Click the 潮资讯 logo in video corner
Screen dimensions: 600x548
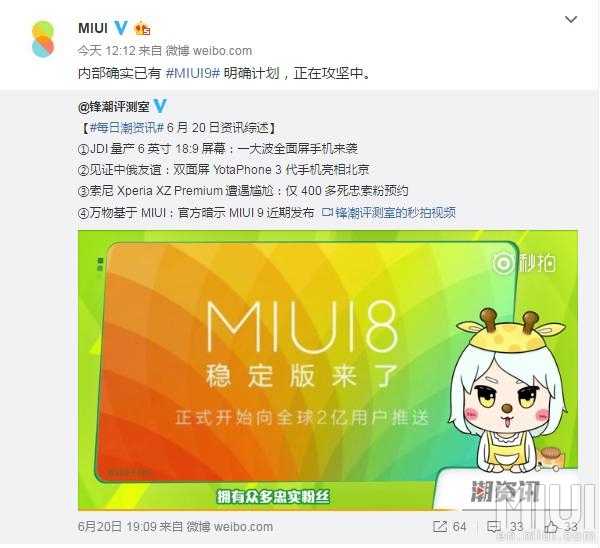(x=504, y=491)
